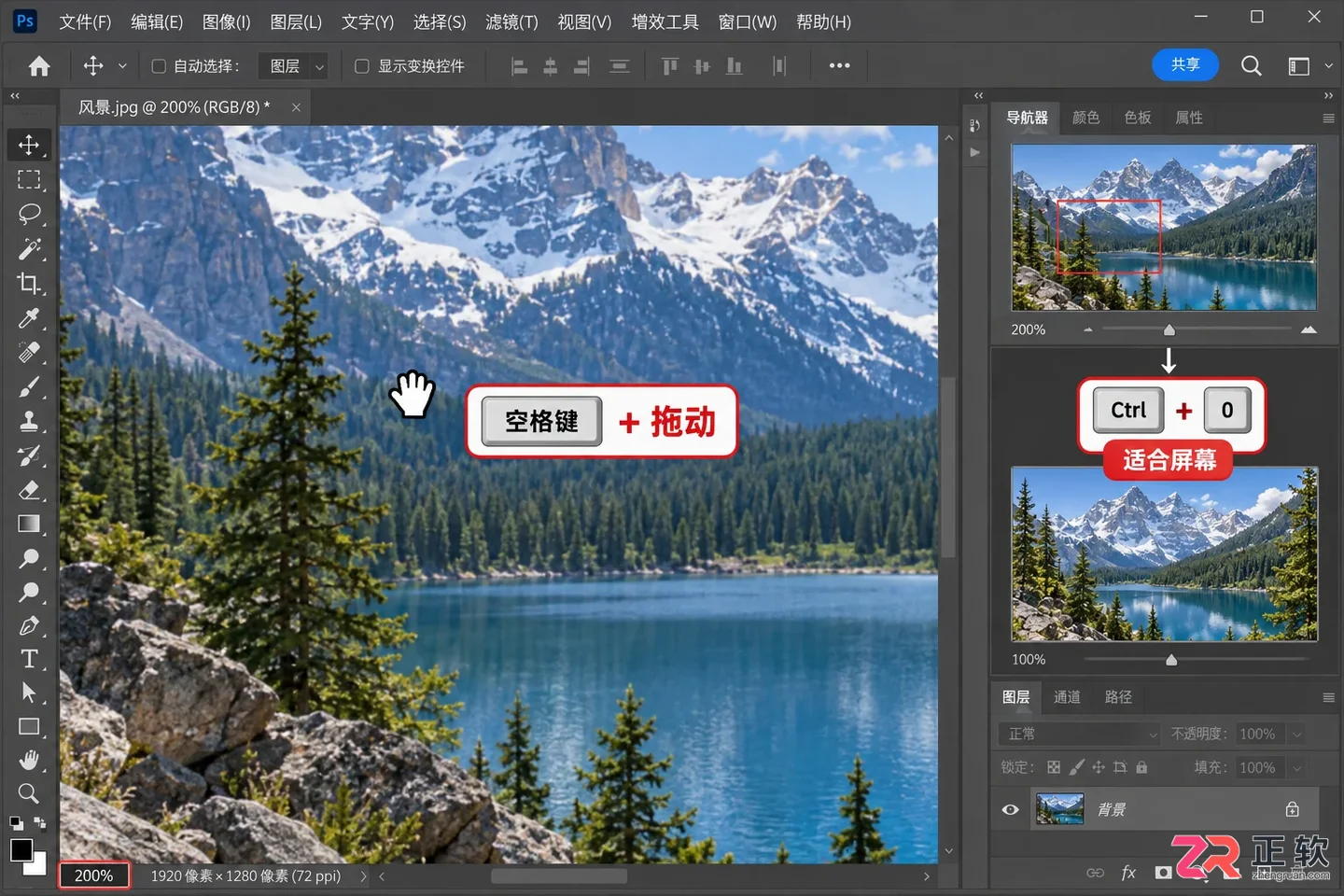1344x896 pixels.
Task: Open the 窗口(W) menu
Action: coord(748,21)
